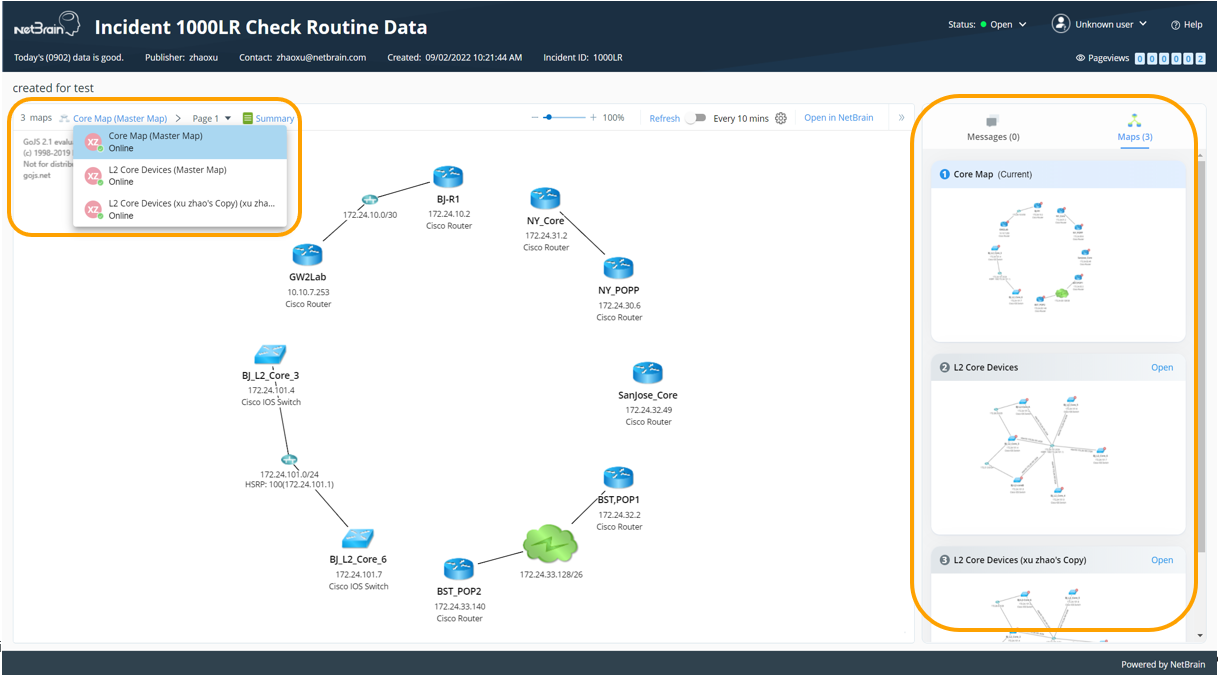Open the Help page

tap(1187, 25)
